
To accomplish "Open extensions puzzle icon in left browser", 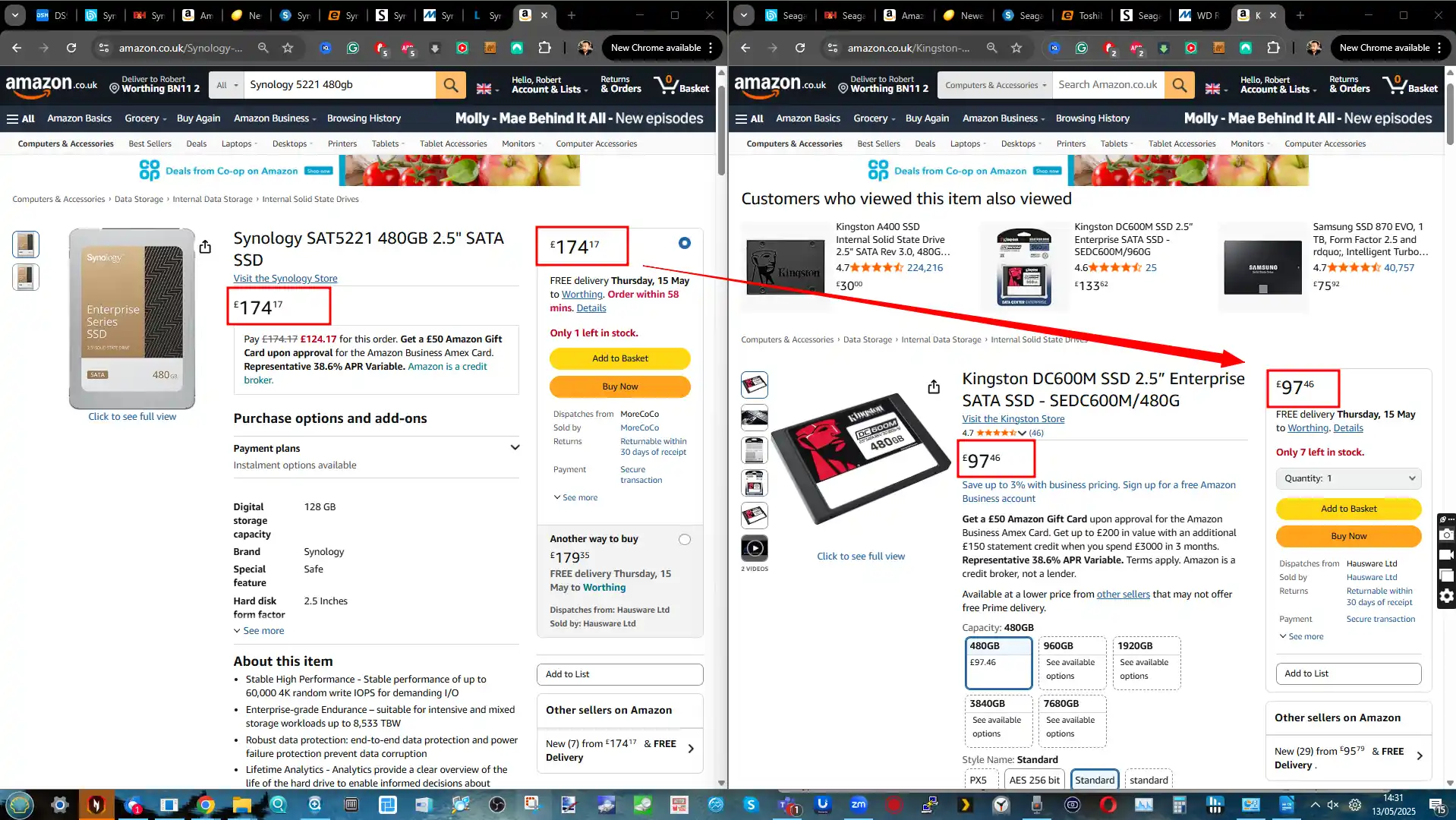I will [544, 48].
